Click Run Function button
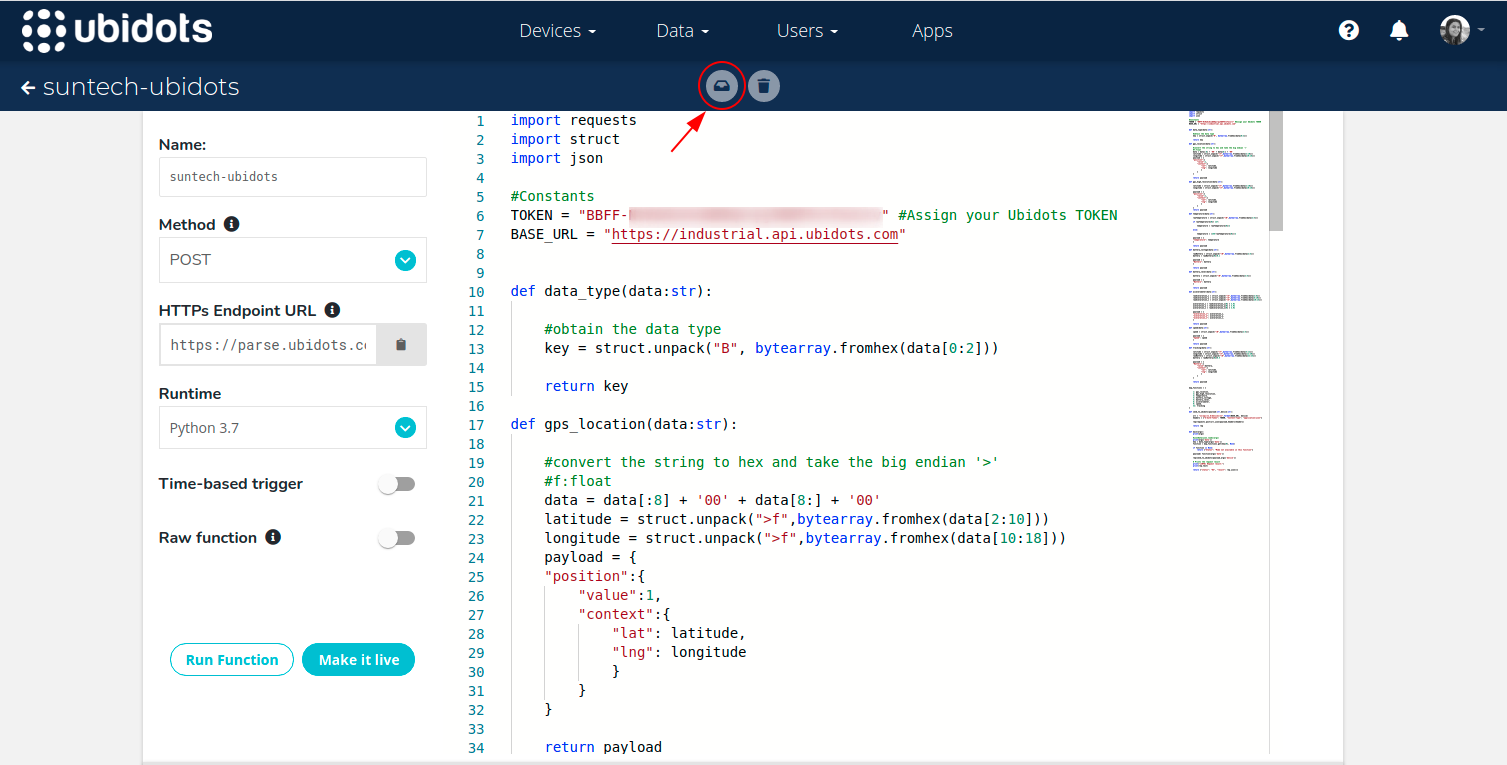The height and width of the screenshot is (765, 1507). coord(232,660)
